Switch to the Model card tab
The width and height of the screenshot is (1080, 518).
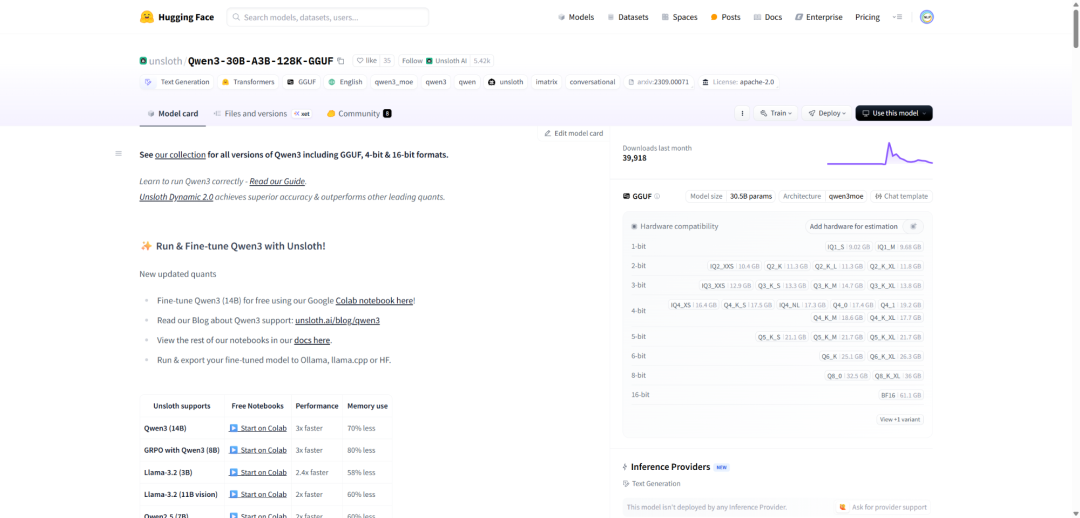173,114
